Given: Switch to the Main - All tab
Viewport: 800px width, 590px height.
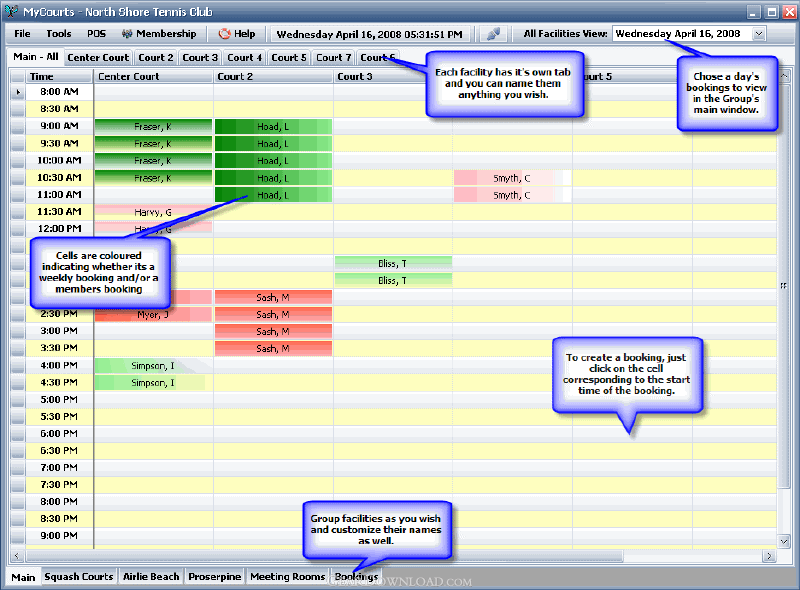Looking at the screenshot, I should pos(36,57).
